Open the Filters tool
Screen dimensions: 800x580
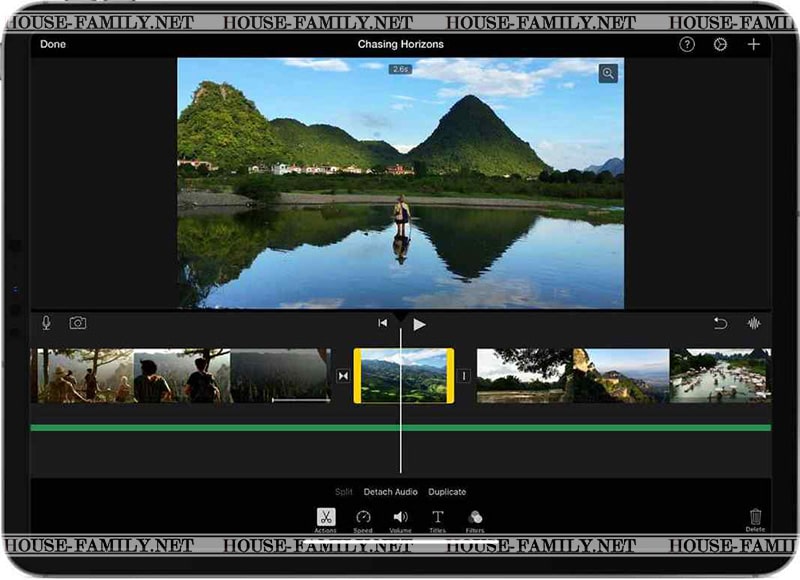[x=475, y=520]
